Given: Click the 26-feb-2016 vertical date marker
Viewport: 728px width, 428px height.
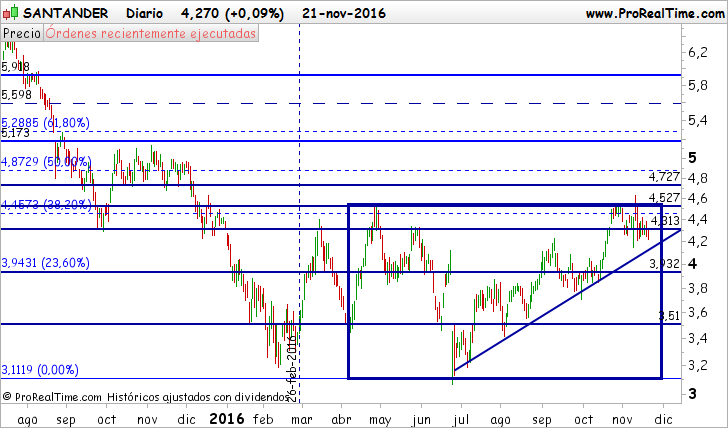Looking at the screenshot, I should point(291,368).
